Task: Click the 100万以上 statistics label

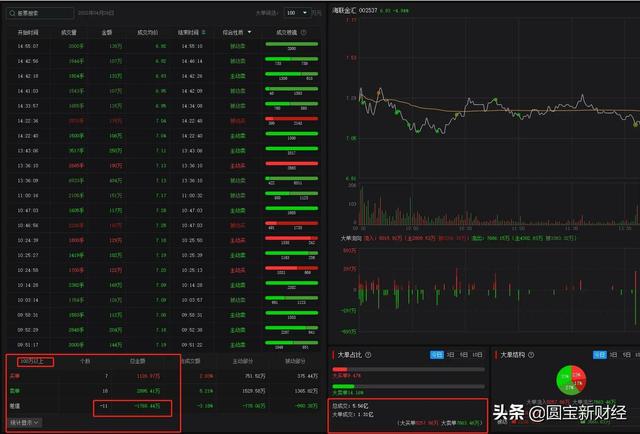Action: [x=31, y=361]
